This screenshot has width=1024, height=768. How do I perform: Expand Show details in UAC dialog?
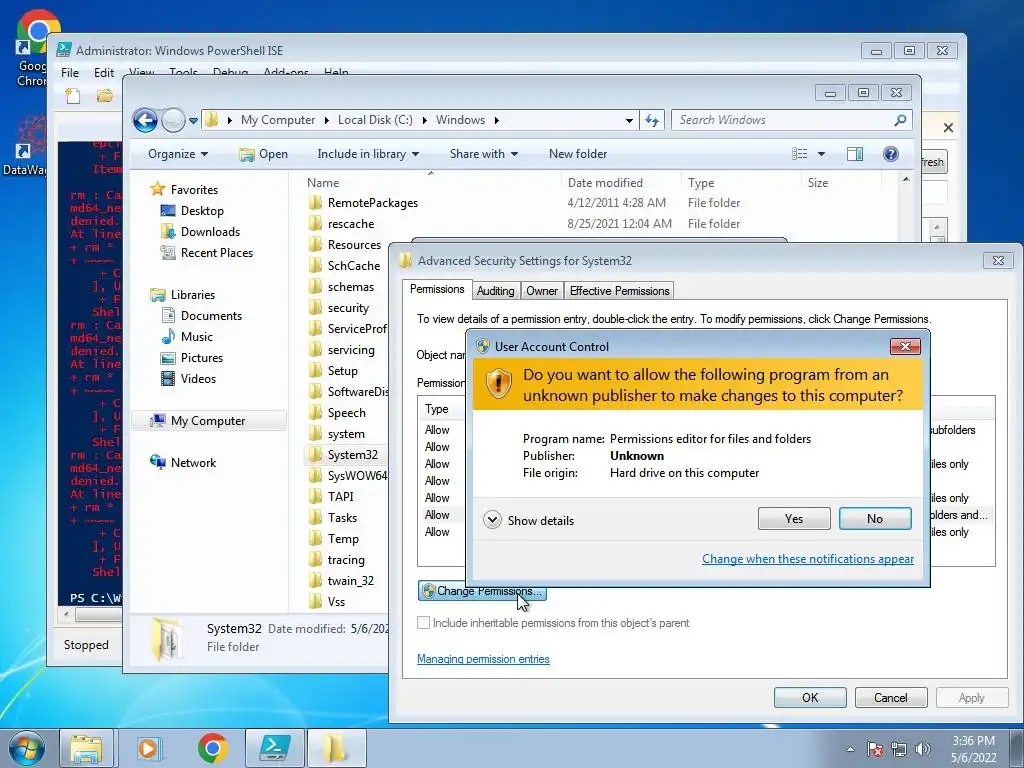coord(529,520)
